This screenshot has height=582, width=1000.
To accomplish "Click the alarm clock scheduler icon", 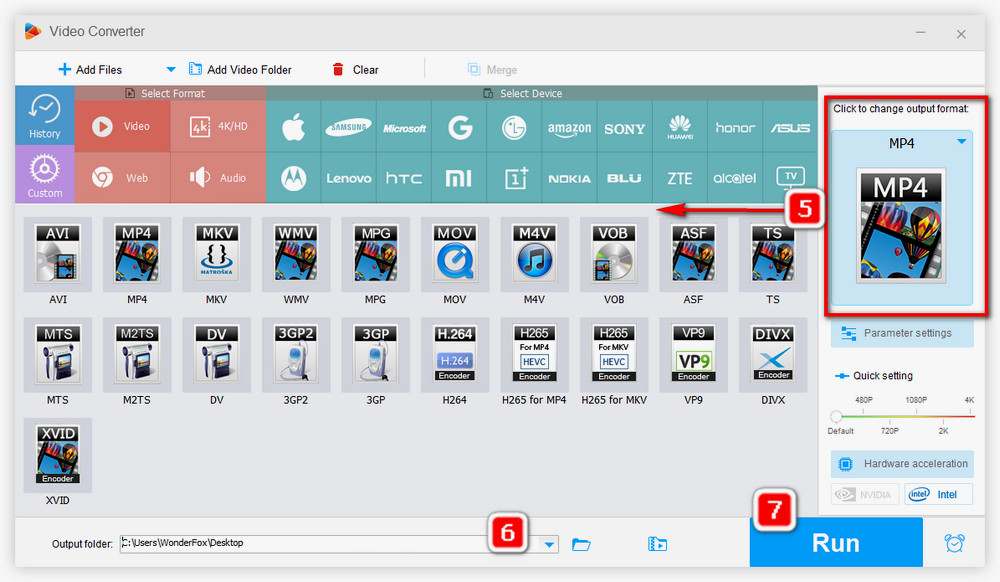I will click(954, 543).
